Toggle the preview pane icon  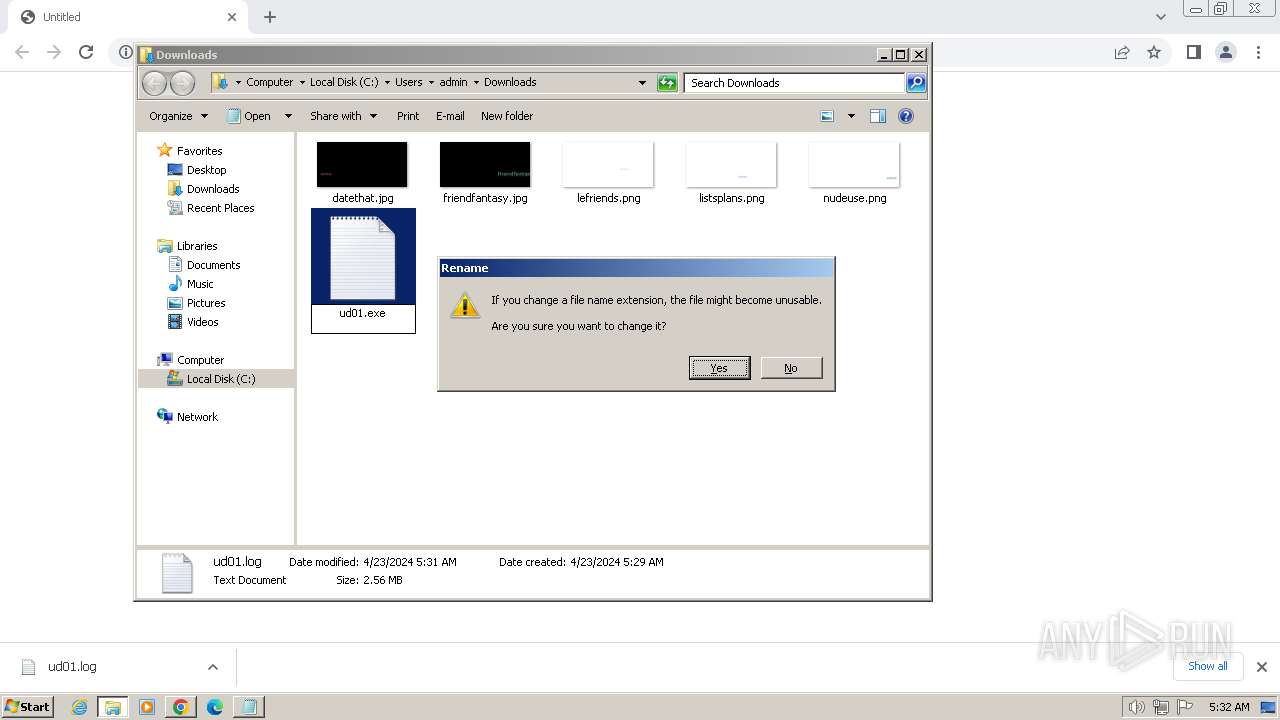tap(878, 116)
